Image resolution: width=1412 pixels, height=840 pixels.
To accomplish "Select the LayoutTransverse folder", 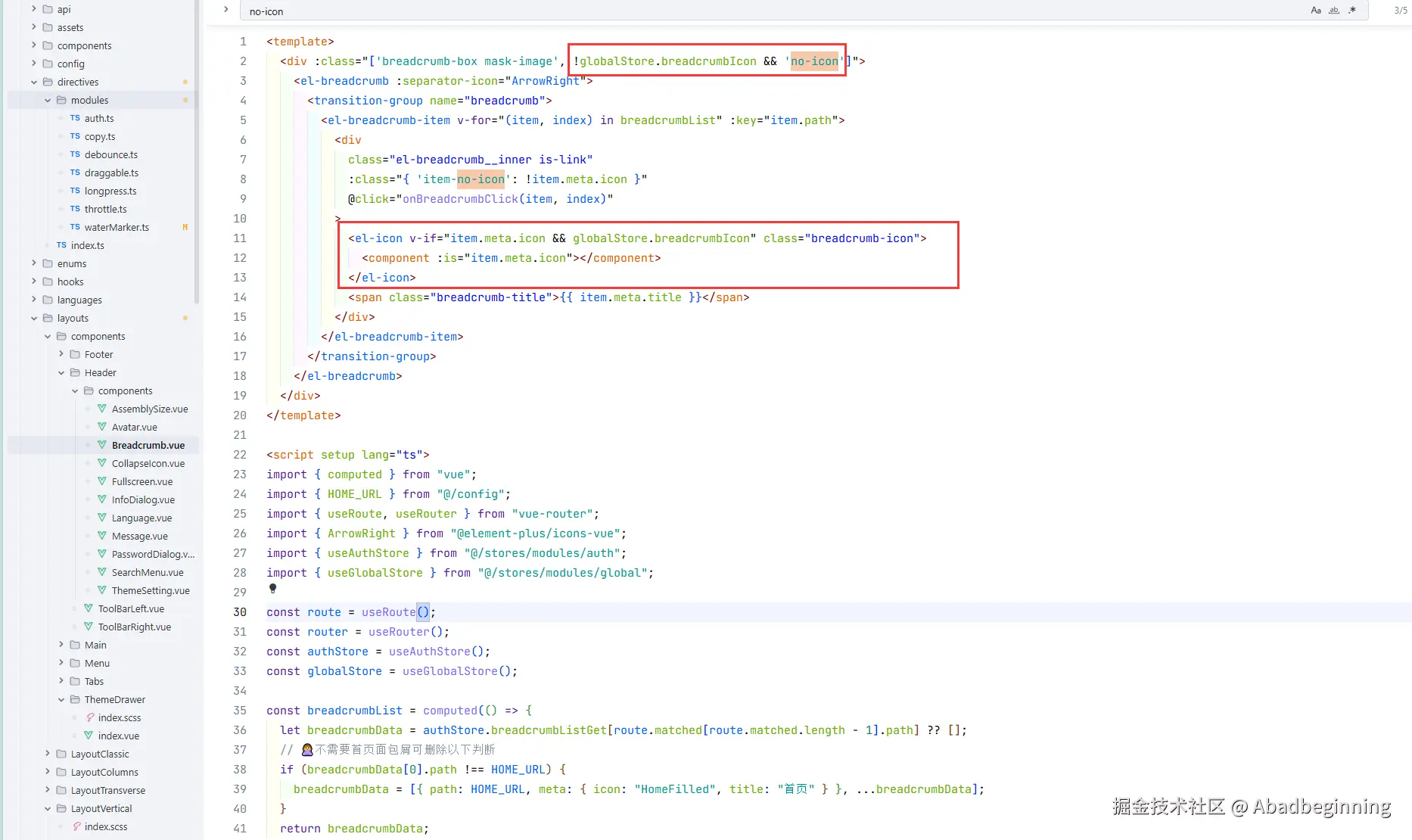I will point(108,790).
